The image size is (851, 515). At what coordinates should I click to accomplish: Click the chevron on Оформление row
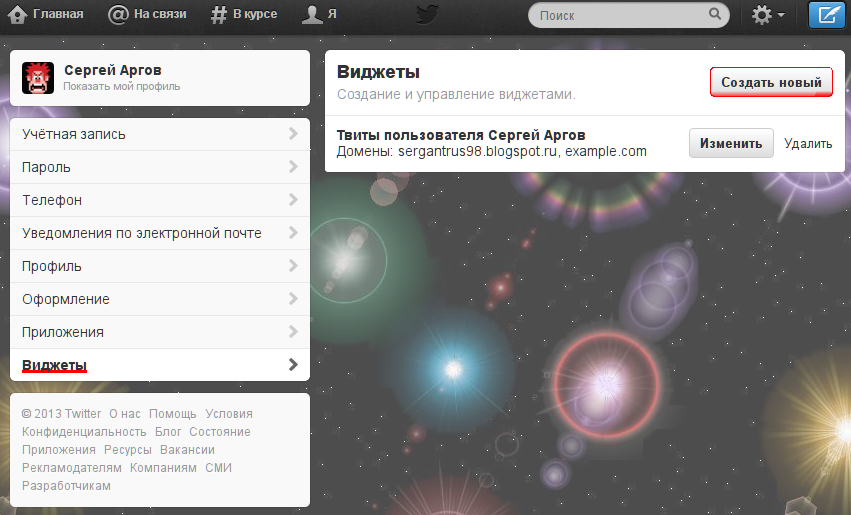click(293, 298)
